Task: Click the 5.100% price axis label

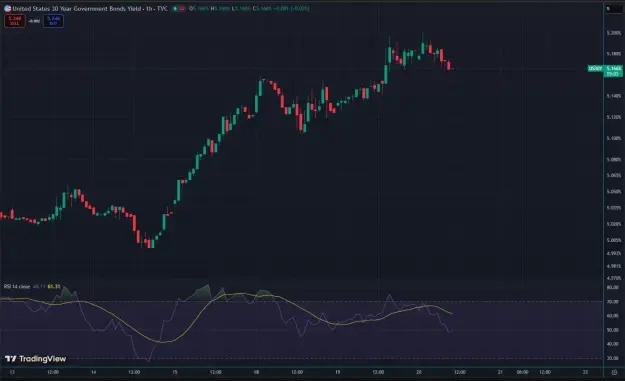Action: (613, 138)
